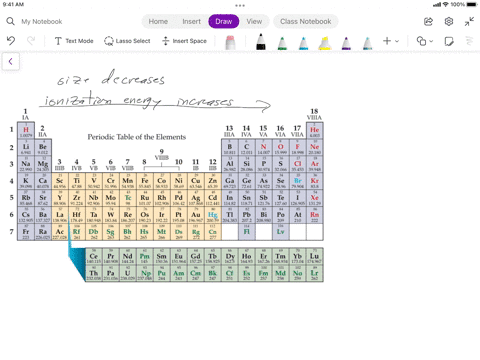
Task: Tap the Fe element cell
Action: 145,181
